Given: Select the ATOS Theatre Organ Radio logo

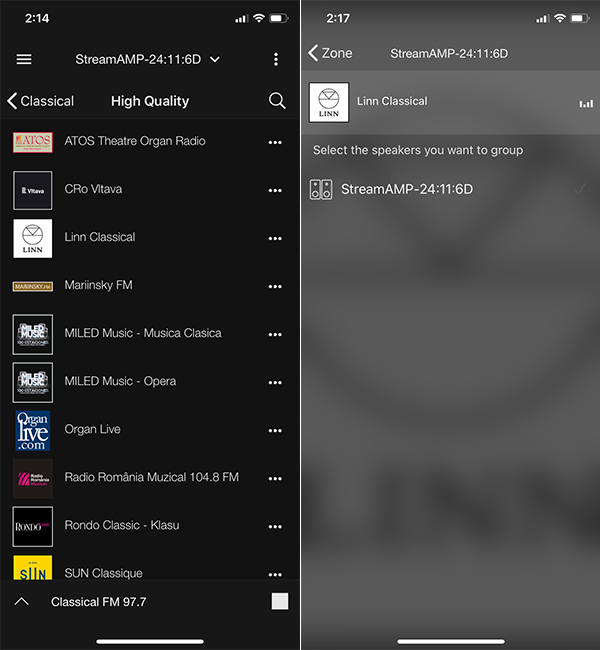Looking at the screenshot, I should point(33,142).
